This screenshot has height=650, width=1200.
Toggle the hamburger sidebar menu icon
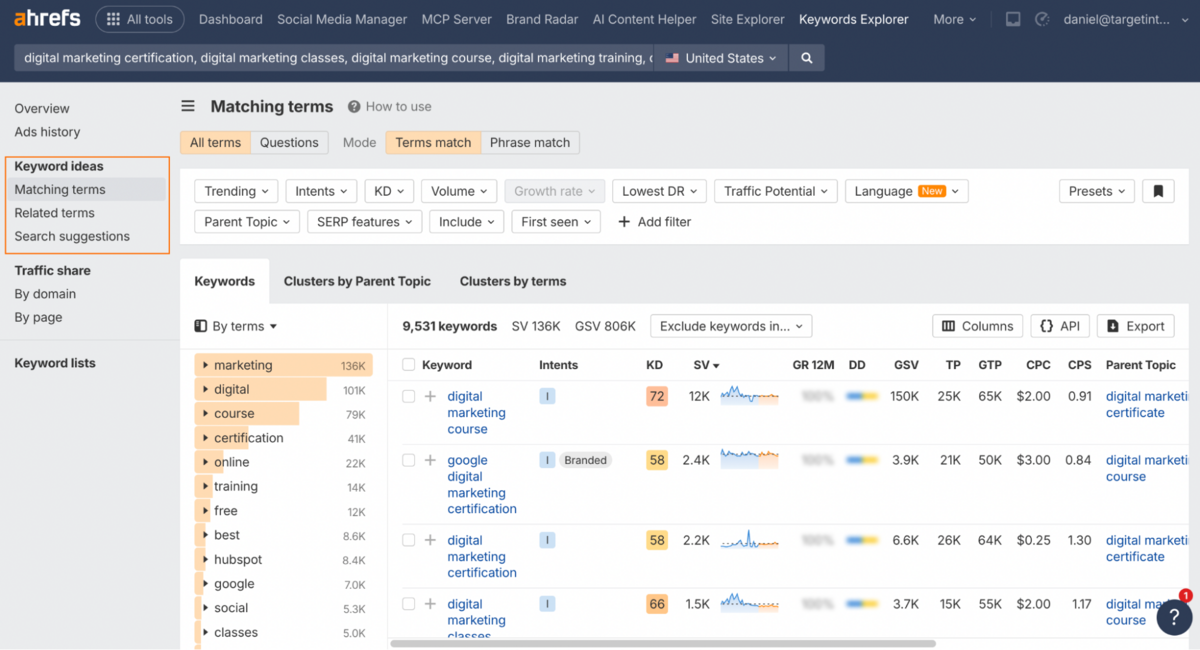(187, 107)
